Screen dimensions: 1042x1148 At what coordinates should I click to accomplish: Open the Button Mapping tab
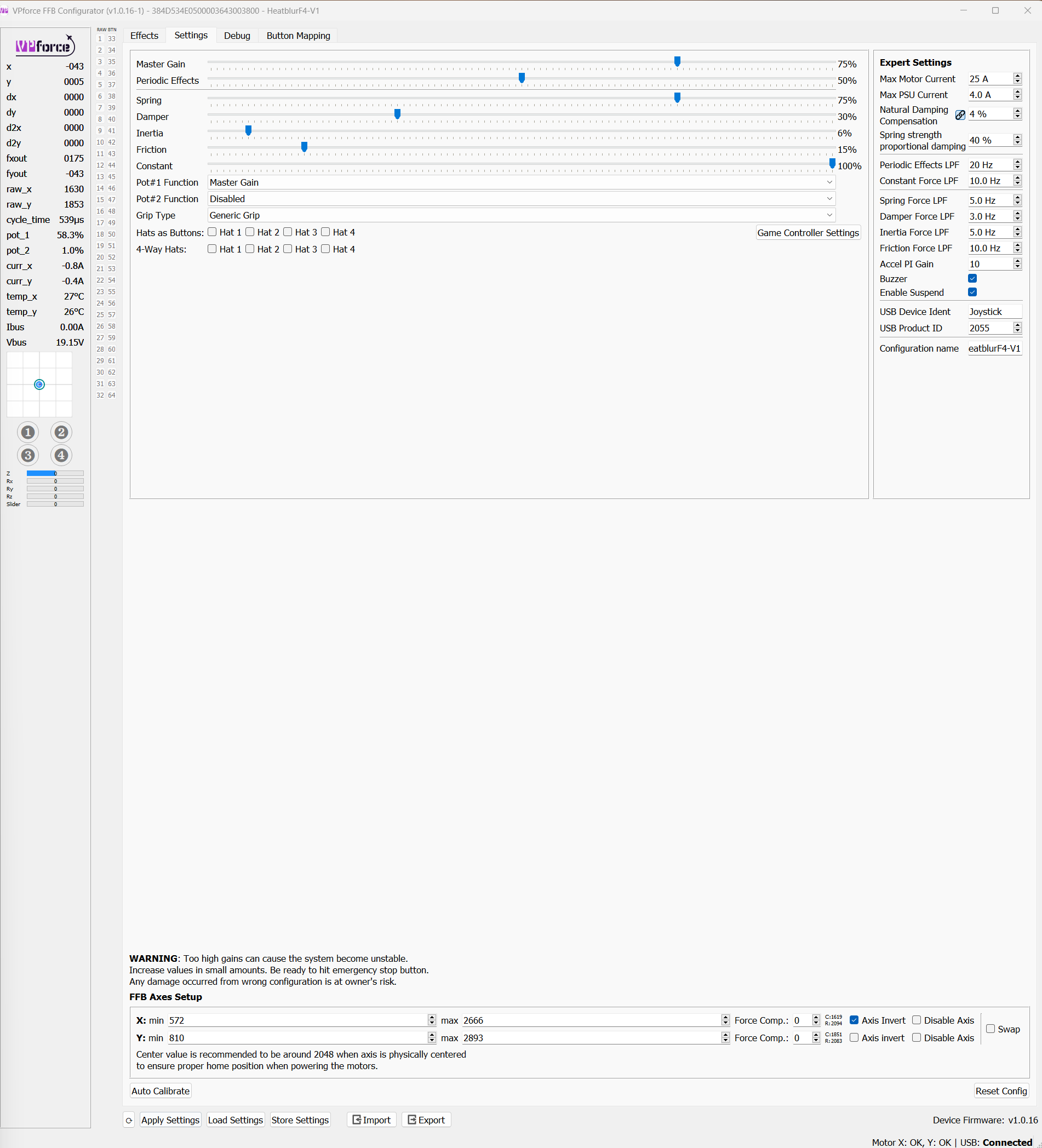click(x=298, y=36)
